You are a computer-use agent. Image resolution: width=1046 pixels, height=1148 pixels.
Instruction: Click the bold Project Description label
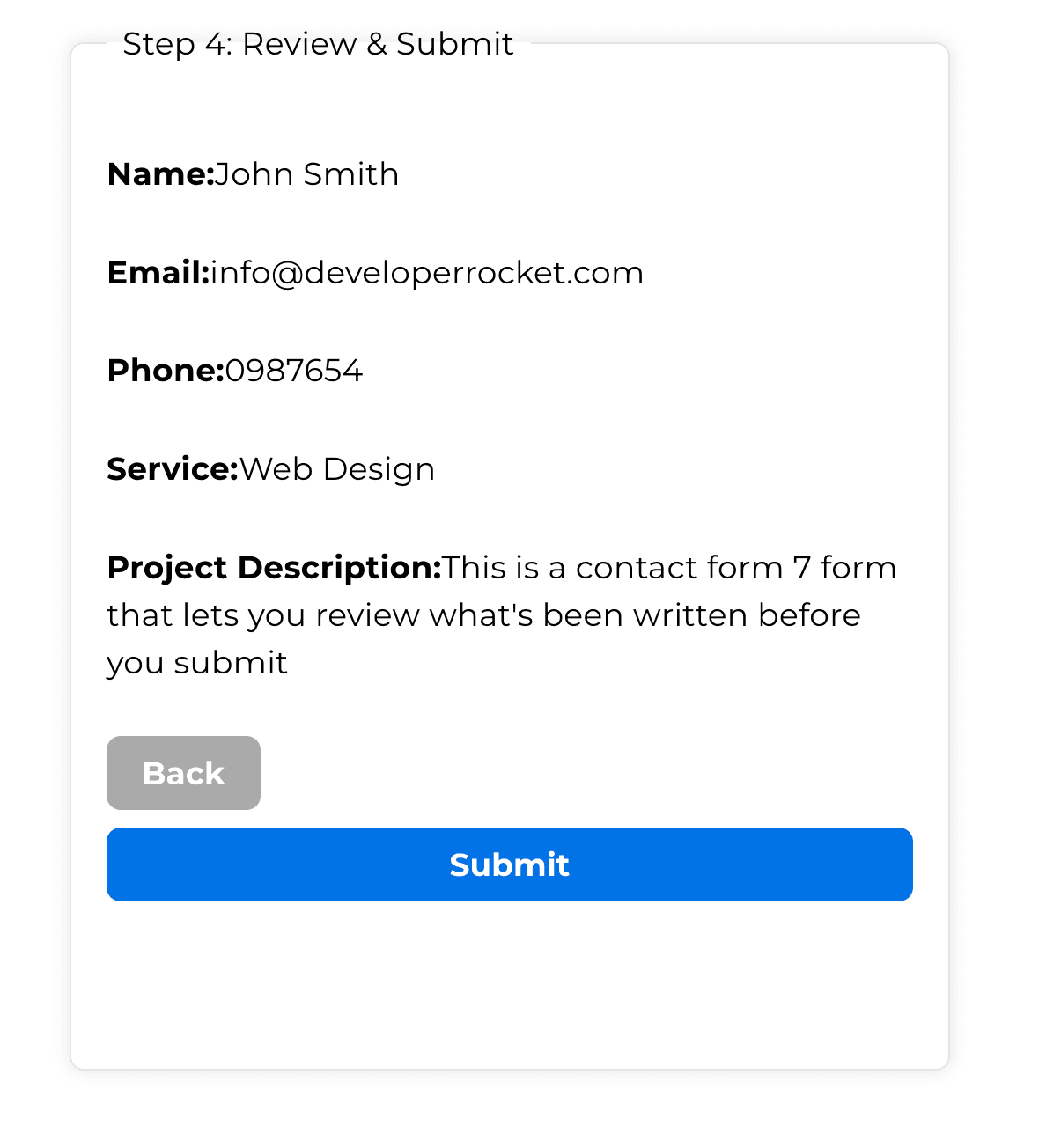pos(274,568)
